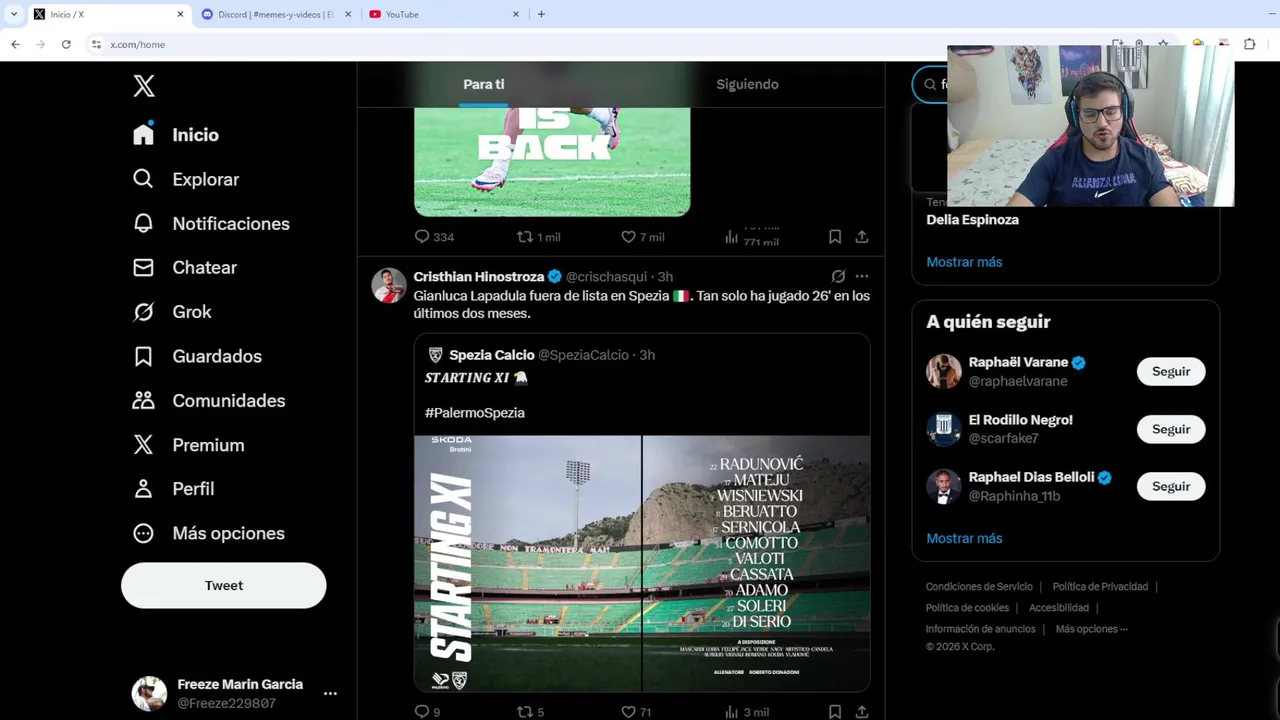Screen dimensions: 1280x720
Task: Reply to the post with 334 comments
Action: (x=434, y=237)
